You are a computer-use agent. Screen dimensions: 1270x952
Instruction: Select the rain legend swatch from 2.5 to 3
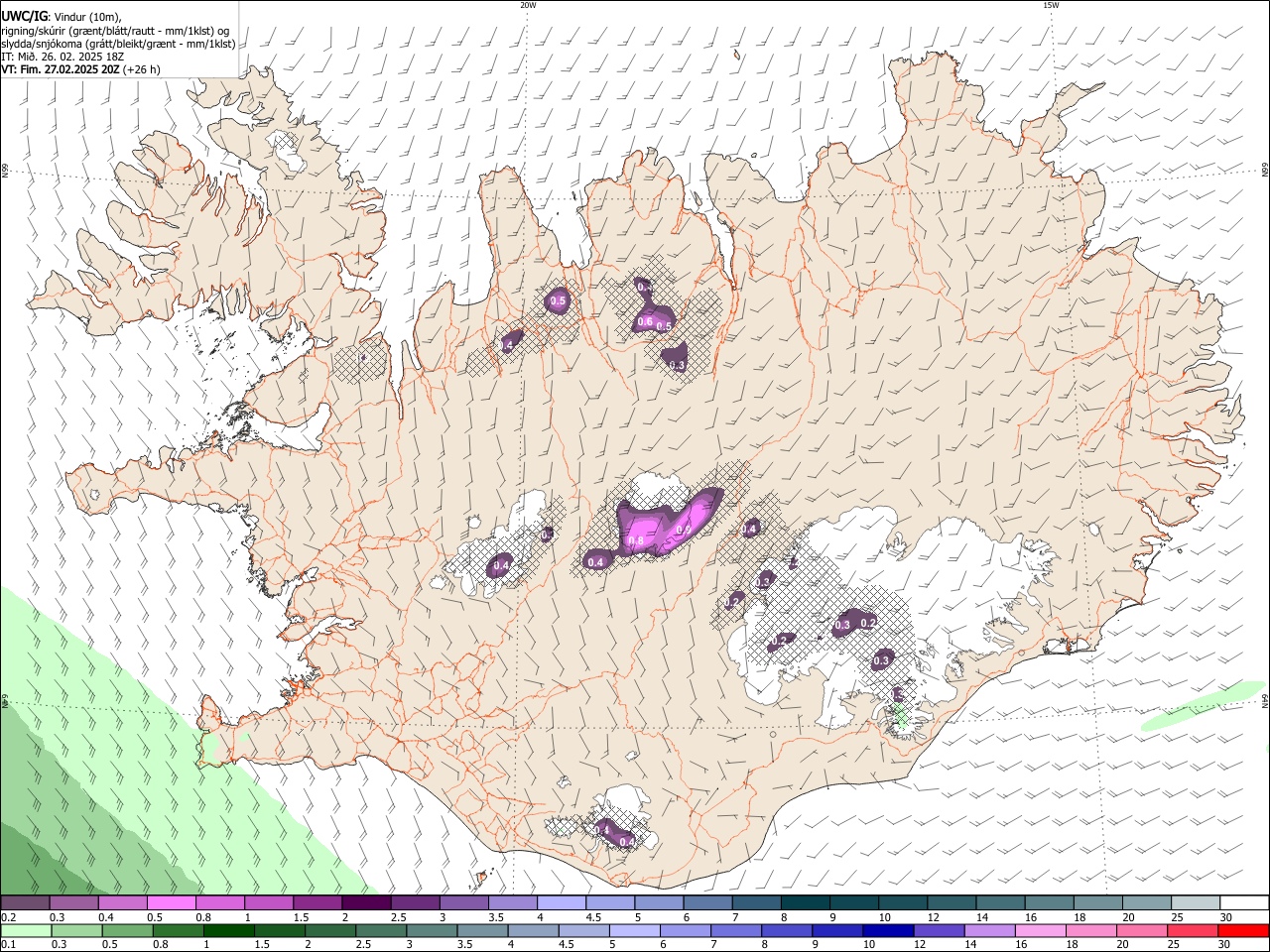(382, 930)
